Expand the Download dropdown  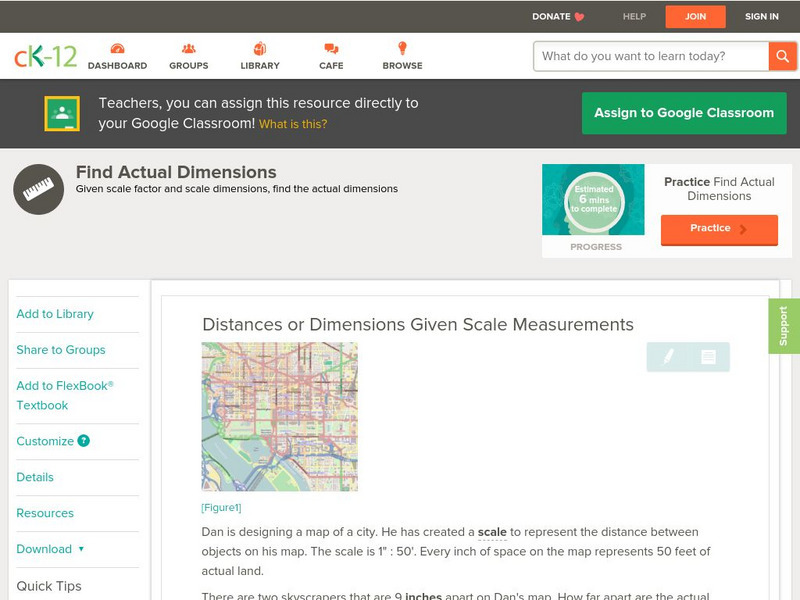[x=50, y=549]
